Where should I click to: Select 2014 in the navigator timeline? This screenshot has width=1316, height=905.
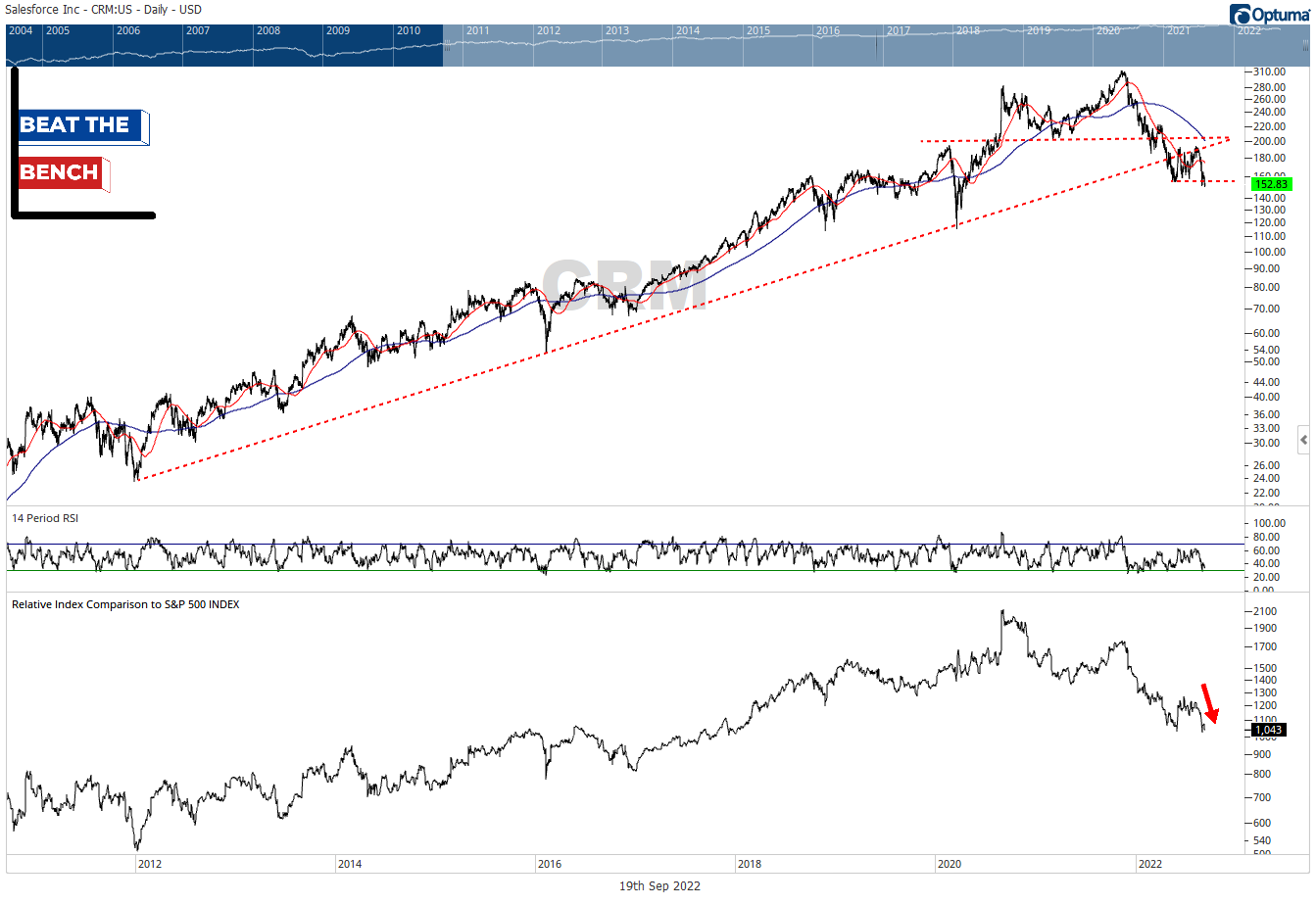(x=688, y=30)
